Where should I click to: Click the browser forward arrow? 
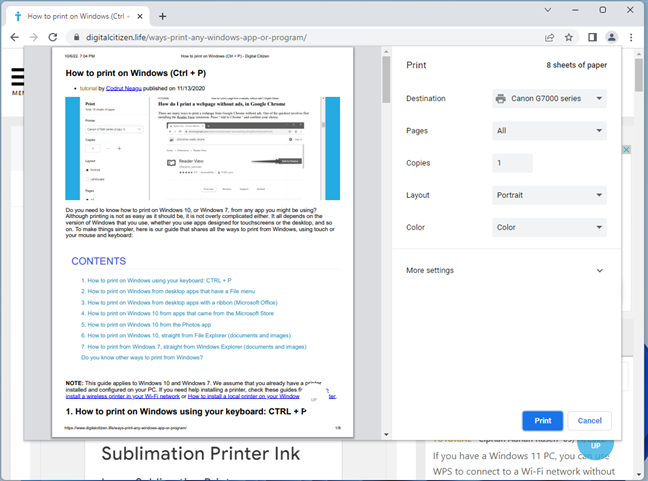[33, 37]
